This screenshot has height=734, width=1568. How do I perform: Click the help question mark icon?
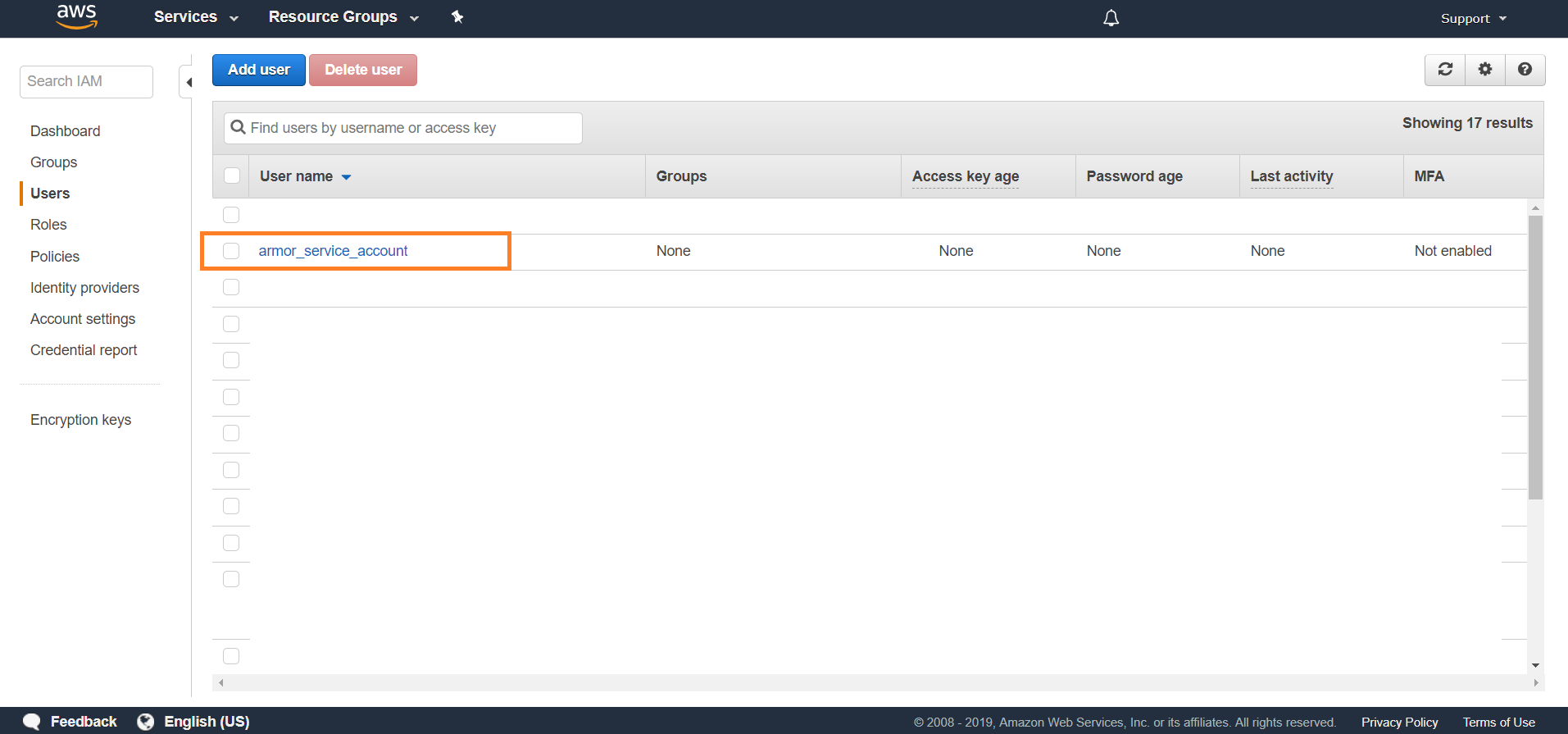(x=1525, y=70)
